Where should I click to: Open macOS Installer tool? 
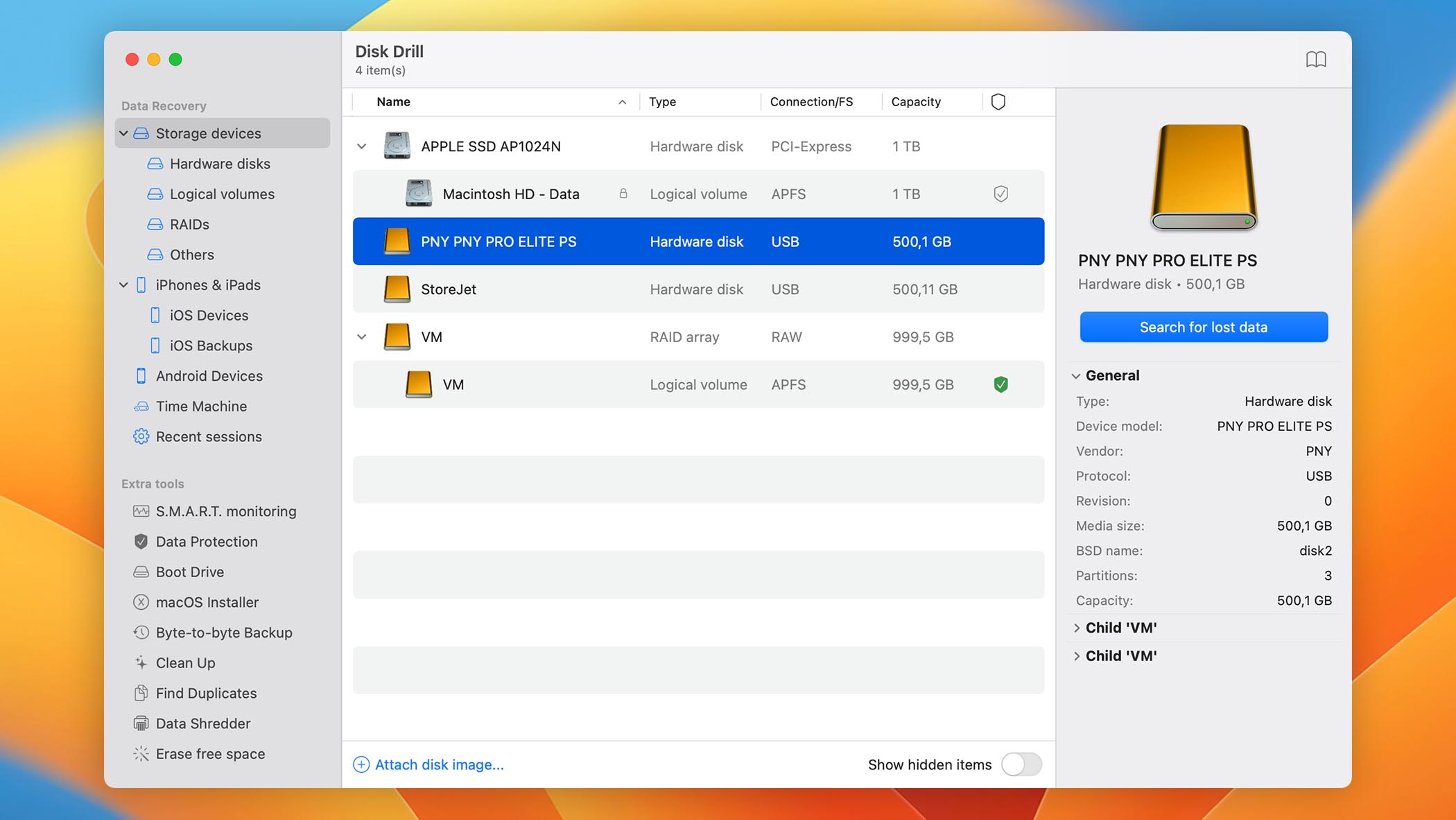click(x=196, y=602)
